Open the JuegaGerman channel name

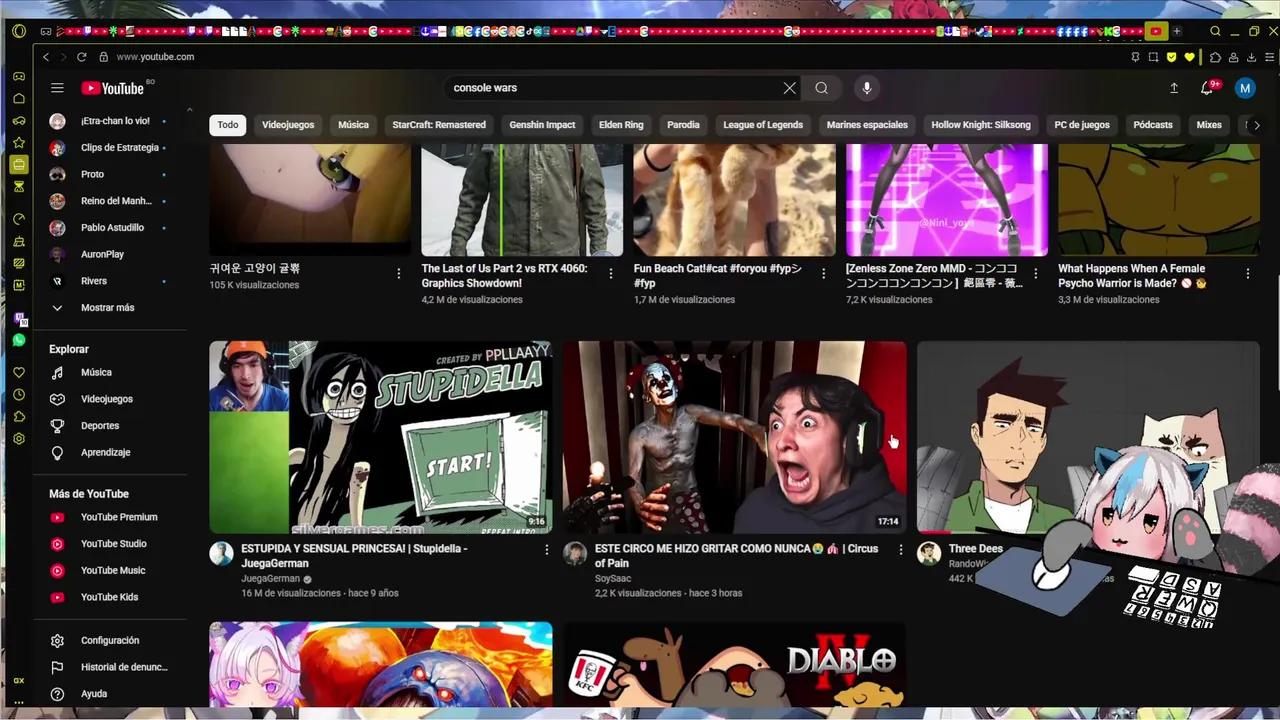coord(271,579)
